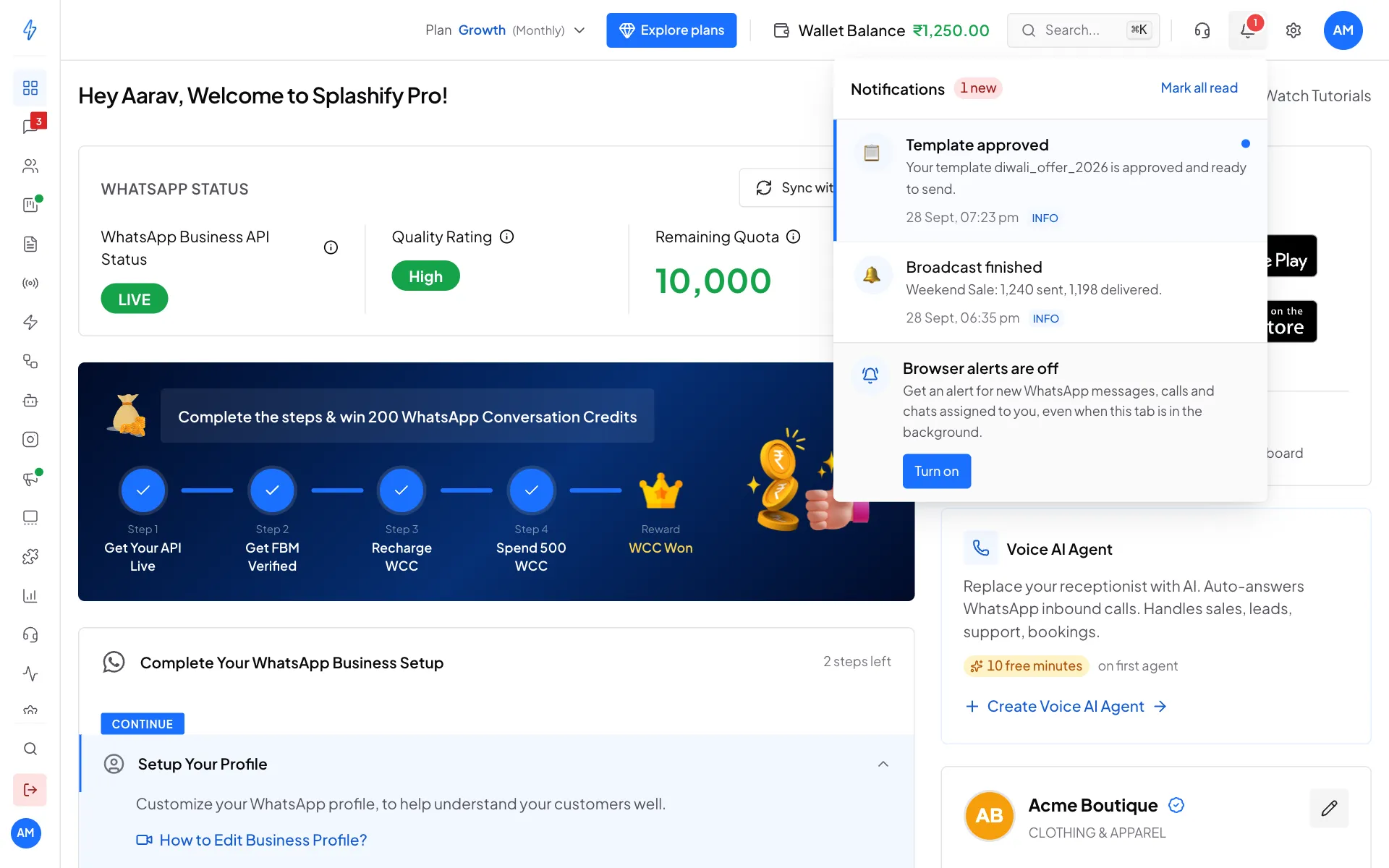Click info icon next to Remaining Quota
Viewport: 1389px width, 868px height.
pos(794,237)
